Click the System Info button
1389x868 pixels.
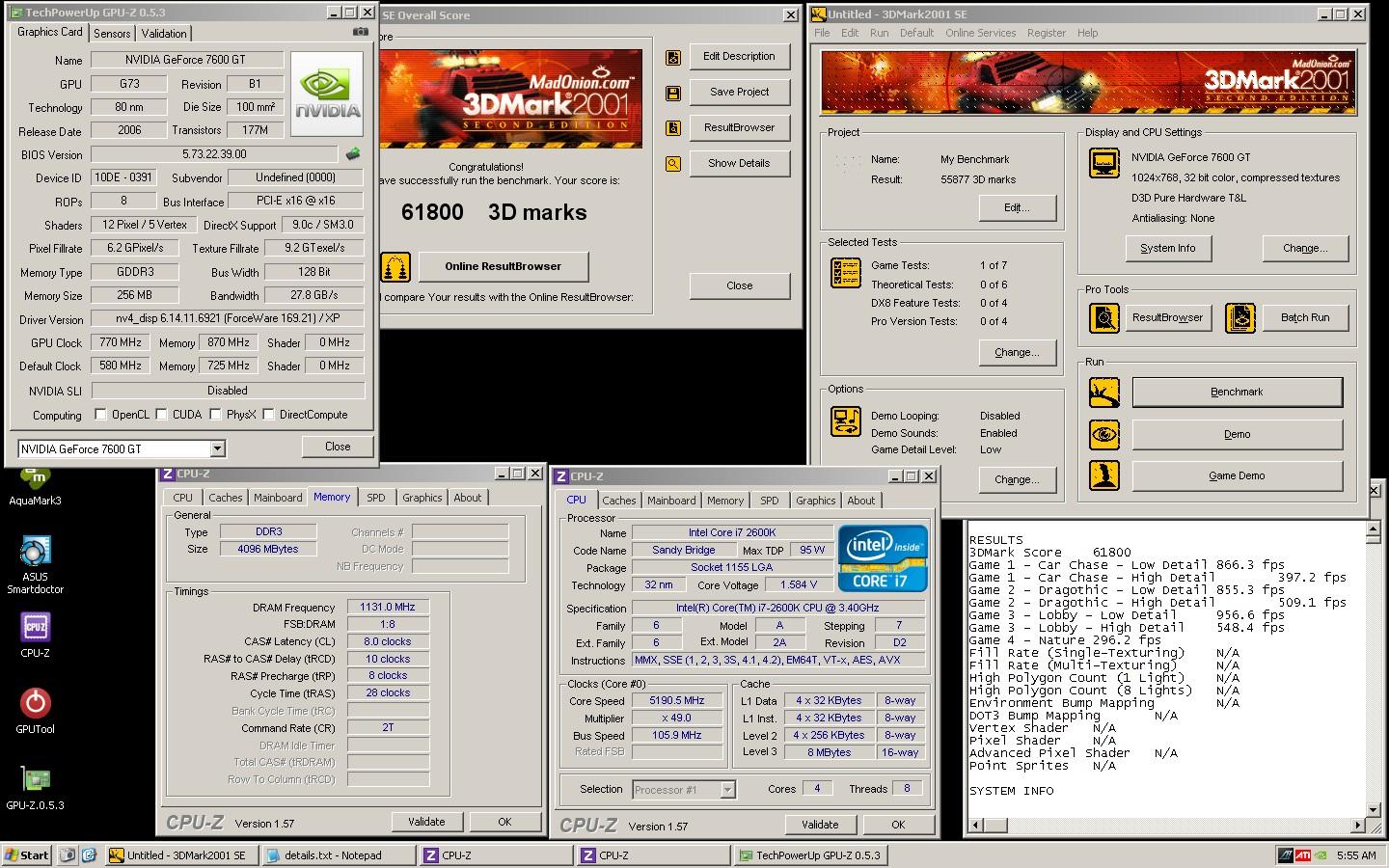click(x=1167, y=248)
